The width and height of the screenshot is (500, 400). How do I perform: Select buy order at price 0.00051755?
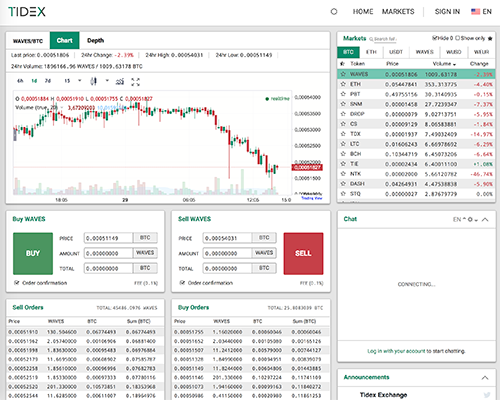(251, 332)
